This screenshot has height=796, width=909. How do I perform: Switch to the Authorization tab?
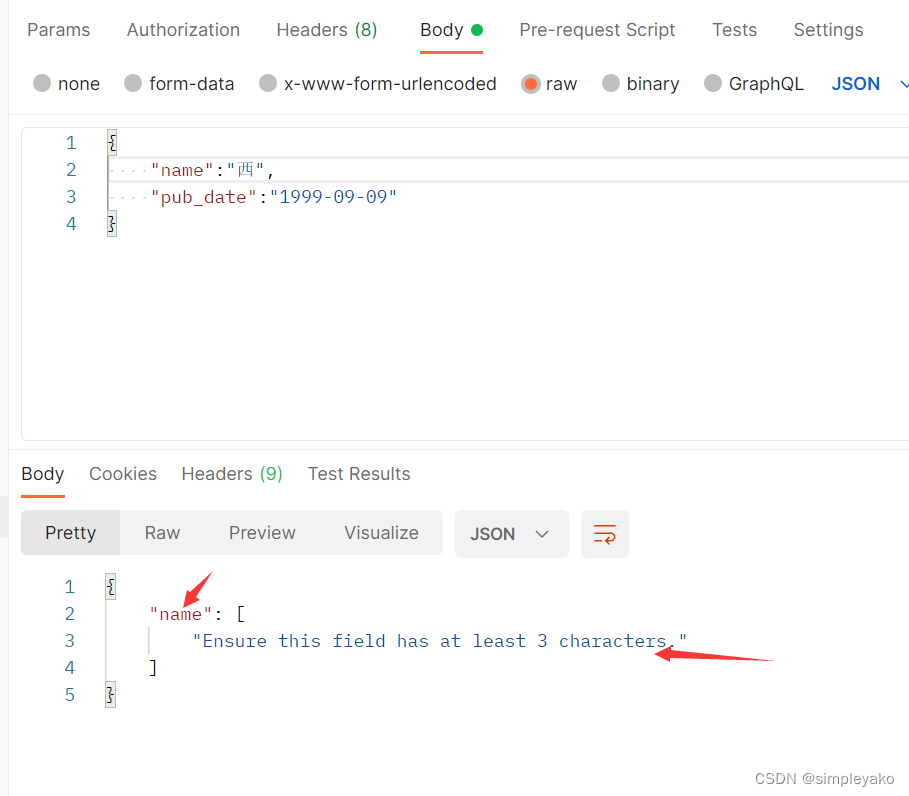click(x=183, y=30)
